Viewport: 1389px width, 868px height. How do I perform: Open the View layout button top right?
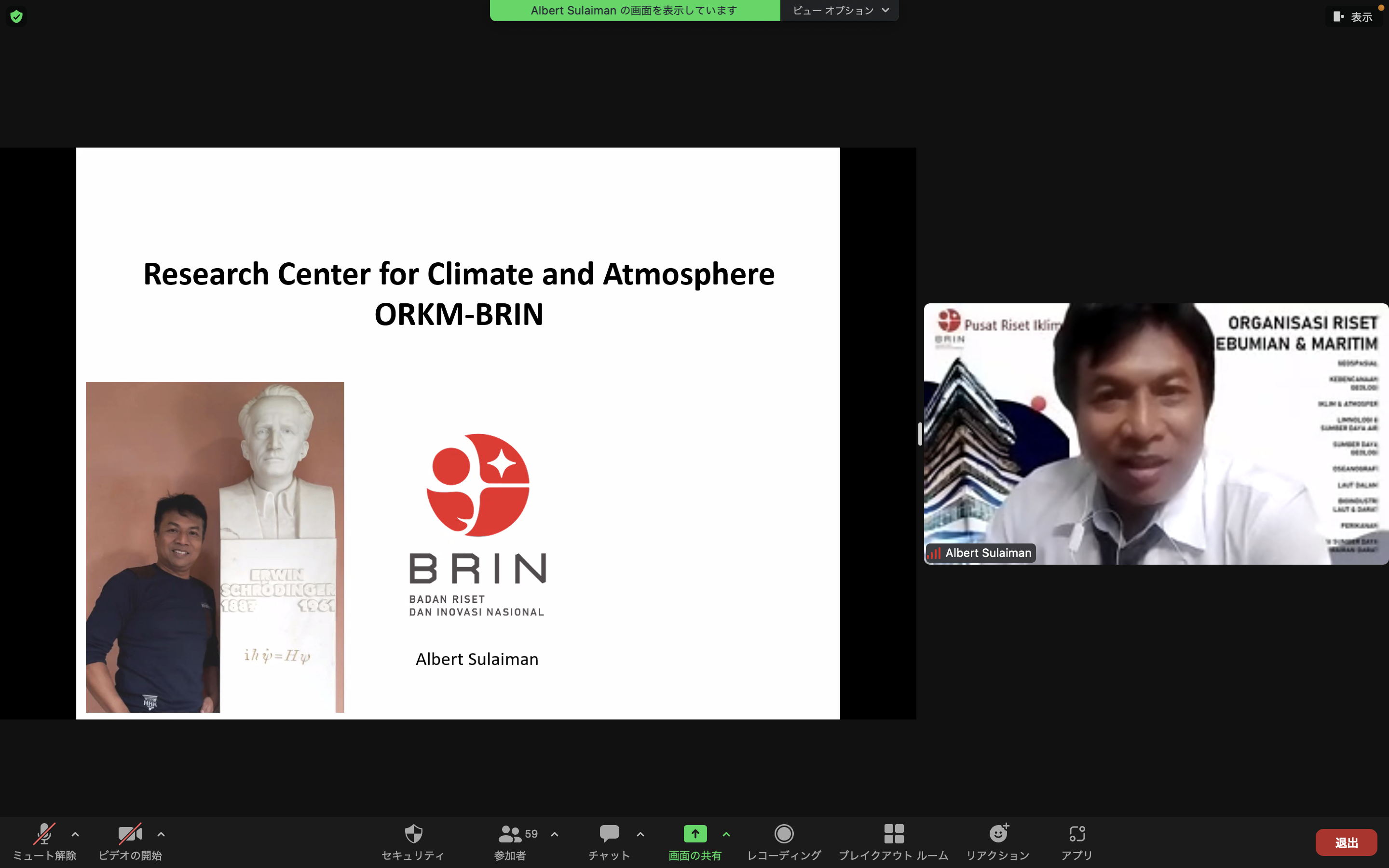pos(1353,17)
